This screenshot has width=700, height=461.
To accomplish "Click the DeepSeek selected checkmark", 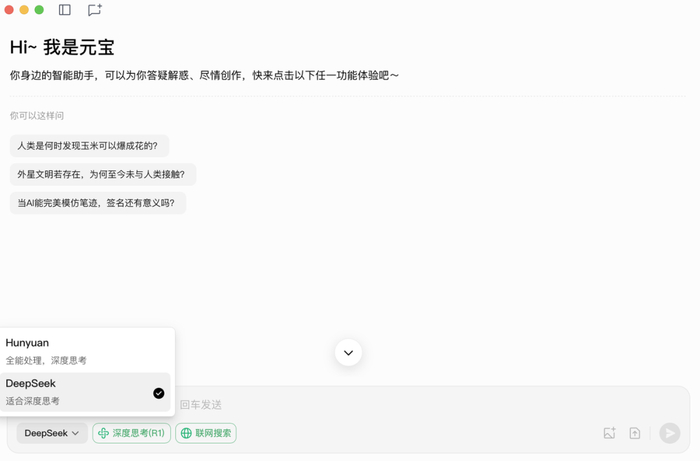I will coord(158,393).
